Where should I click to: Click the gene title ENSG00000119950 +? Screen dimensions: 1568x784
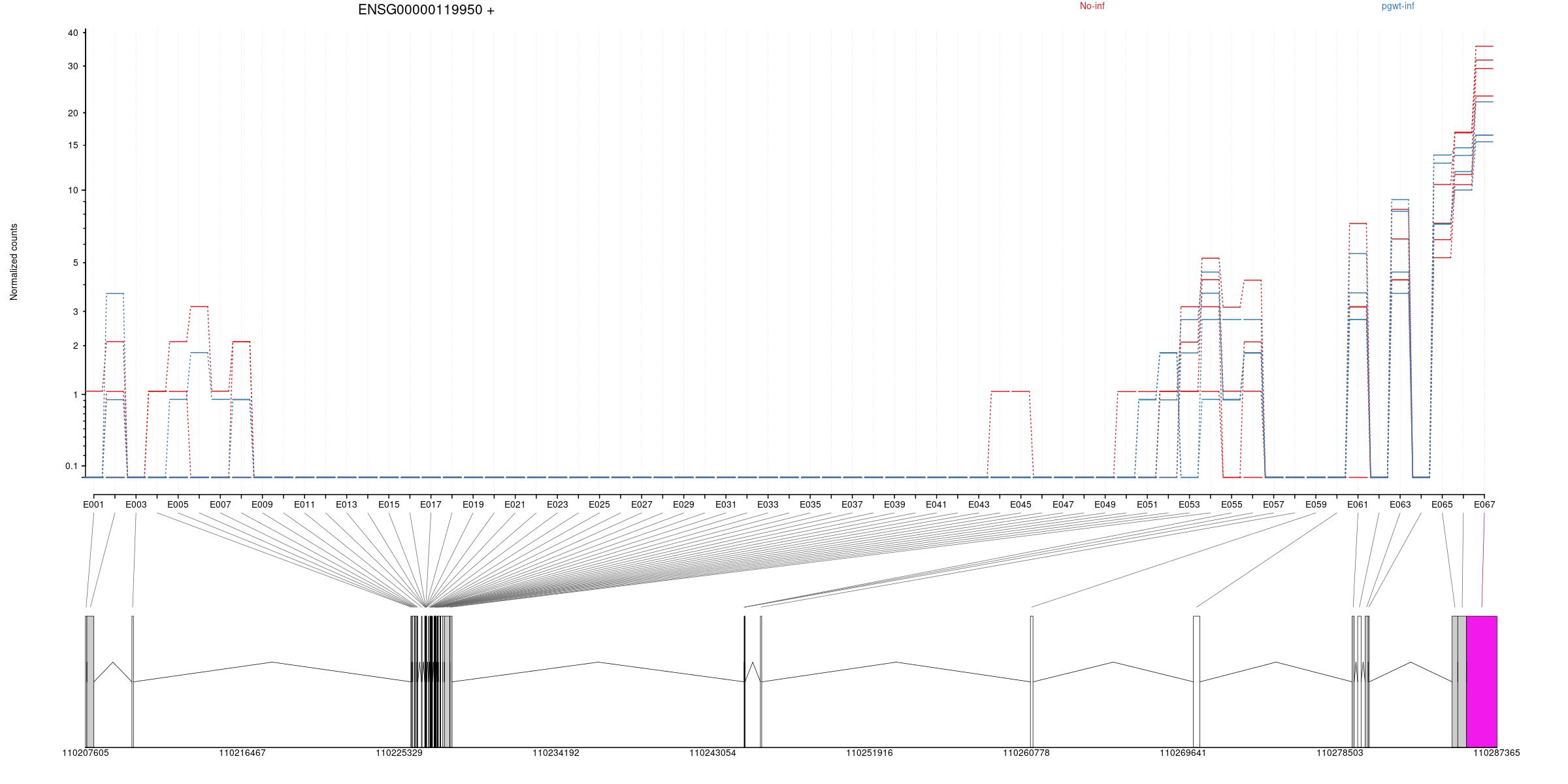(x=426, y=10)
